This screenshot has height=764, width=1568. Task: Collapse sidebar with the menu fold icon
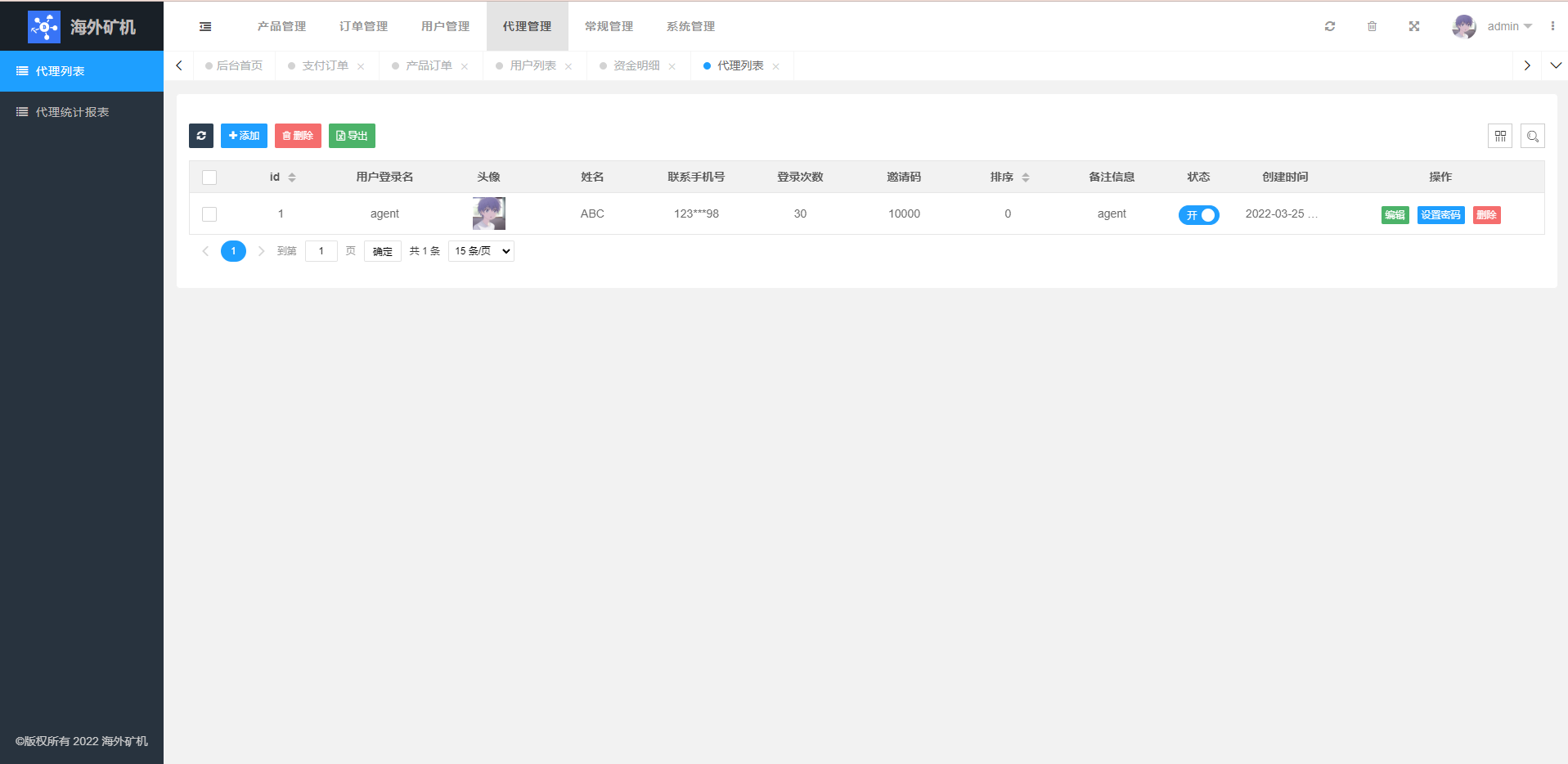point(205,26)
